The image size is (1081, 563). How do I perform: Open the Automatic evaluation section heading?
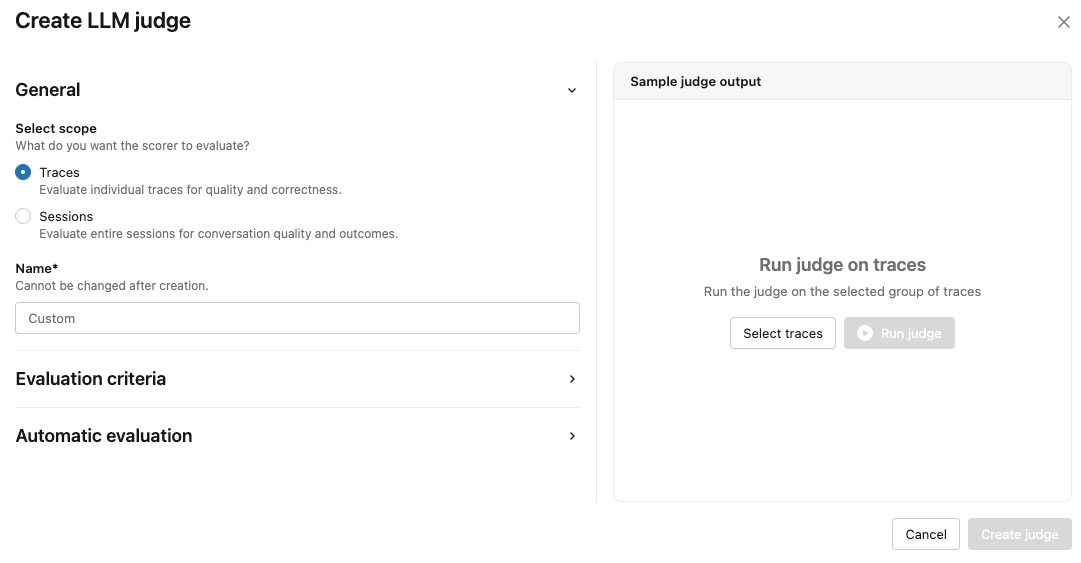104,436
